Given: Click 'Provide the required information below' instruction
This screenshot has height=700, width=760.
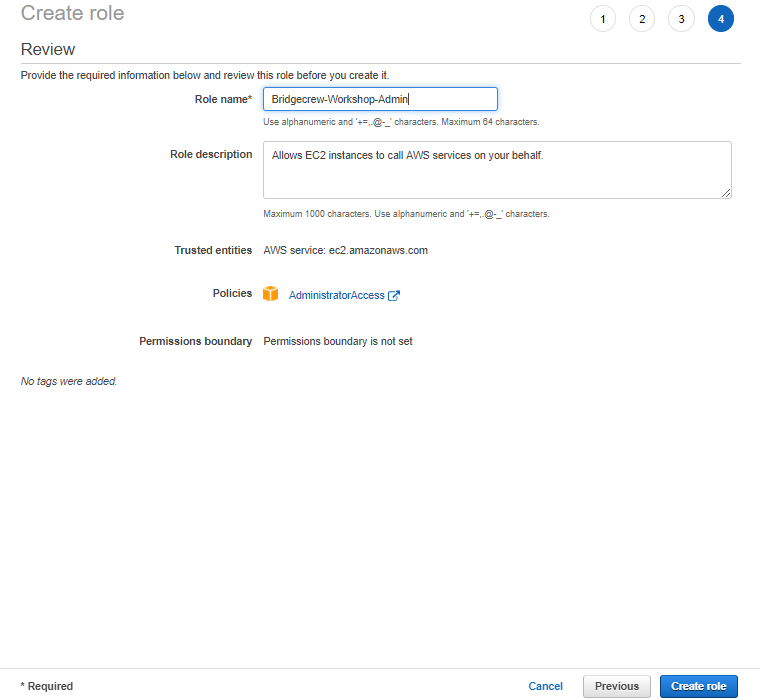Looking at the screenshot, I should [205, 75].
